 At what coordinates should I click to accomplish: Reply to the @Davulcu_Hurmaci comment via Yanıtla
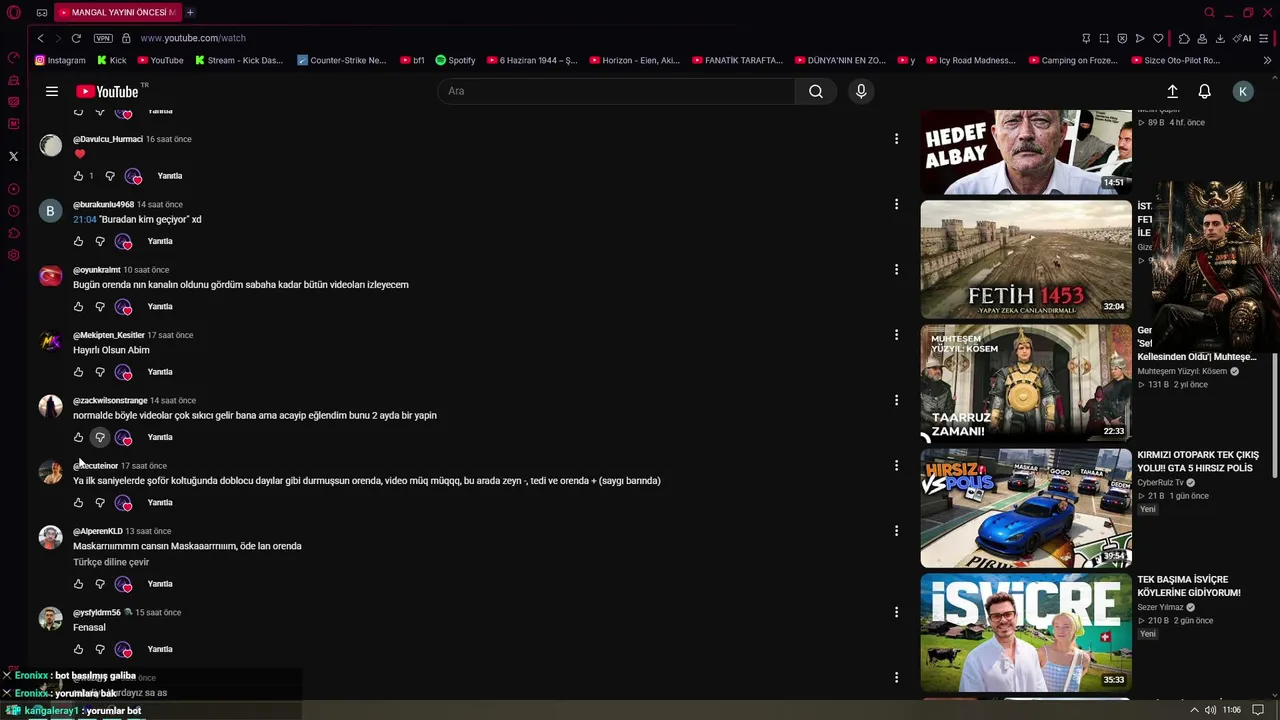pos(170,176)
